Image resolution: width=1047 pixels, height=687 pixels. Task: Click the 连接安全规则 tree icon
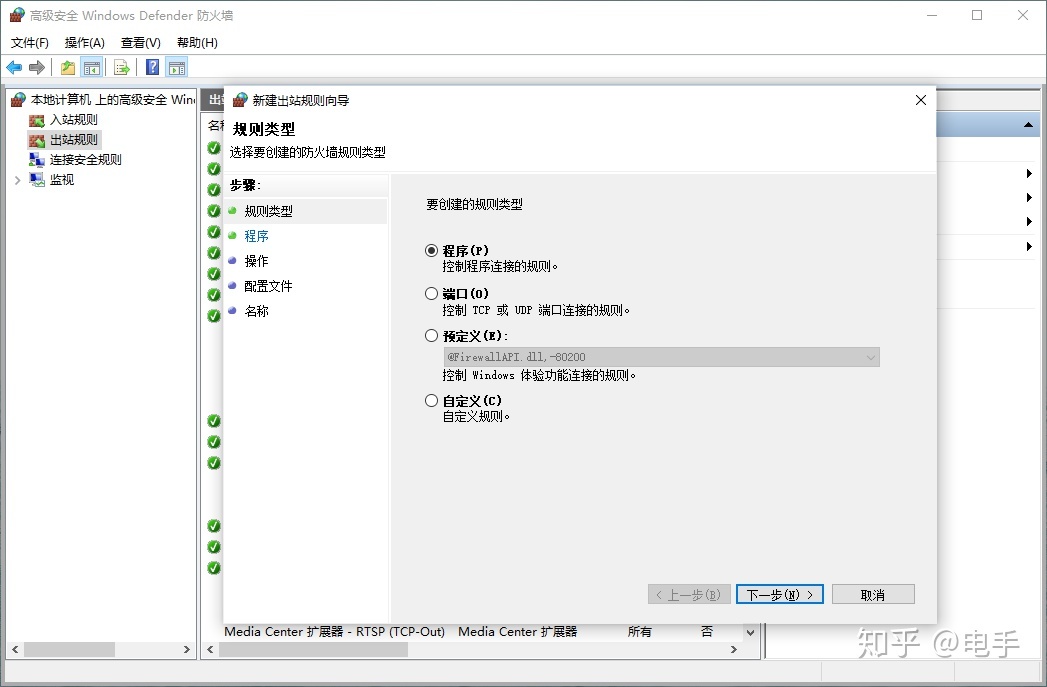click(x=37, y=160)
